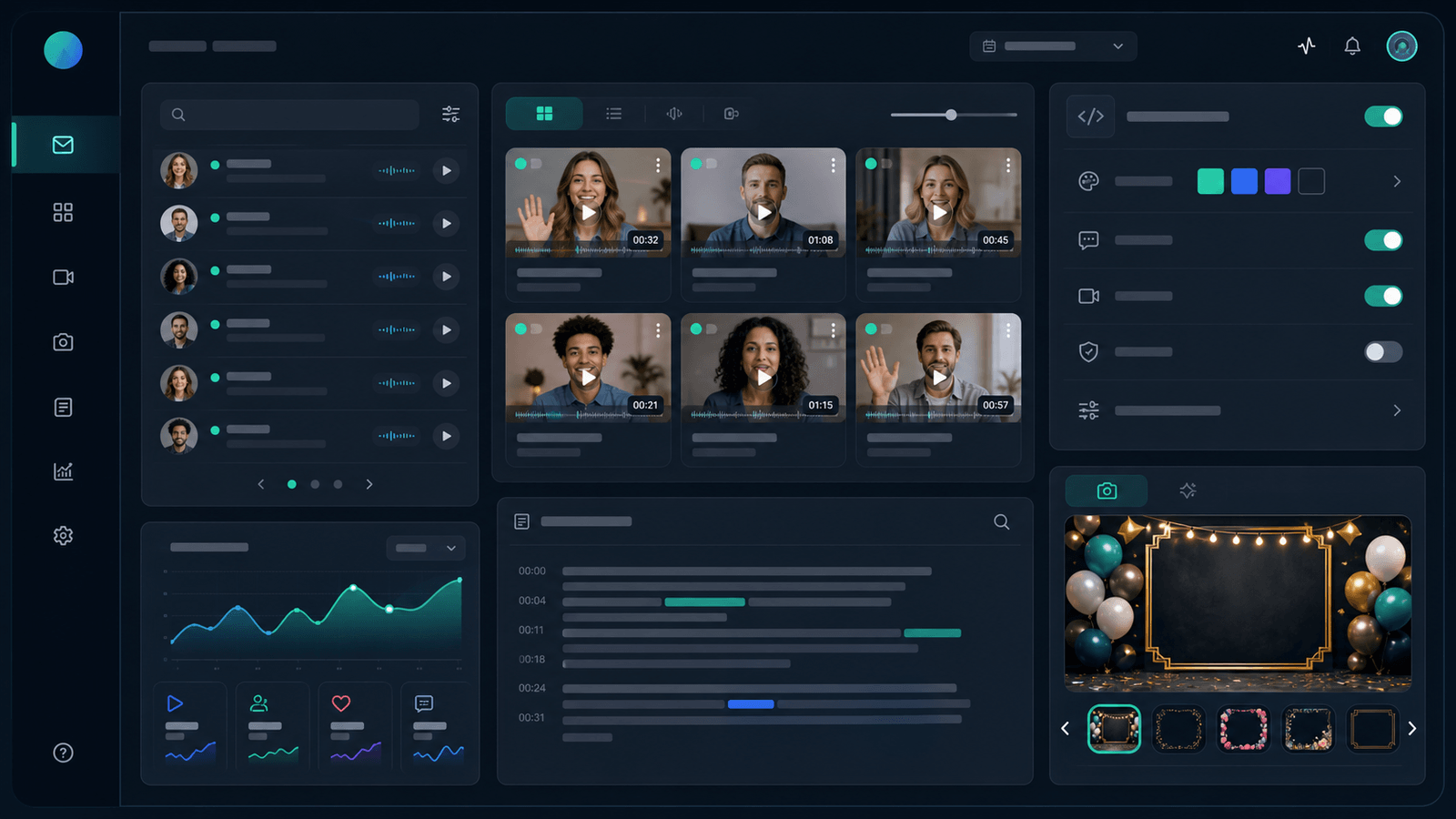Open the photo camera sidebar icon
The image size is (1456, 819).
click(63, 342)
